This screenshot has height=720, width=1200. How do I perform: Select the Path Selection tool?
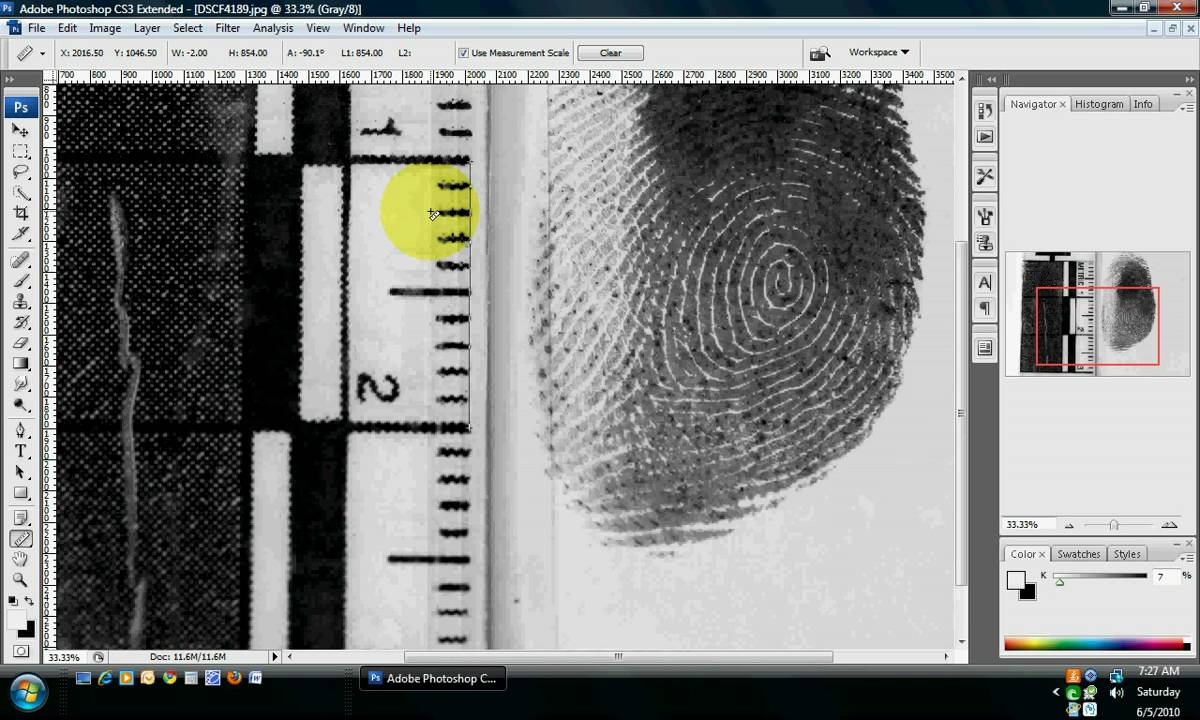[20, 472]
